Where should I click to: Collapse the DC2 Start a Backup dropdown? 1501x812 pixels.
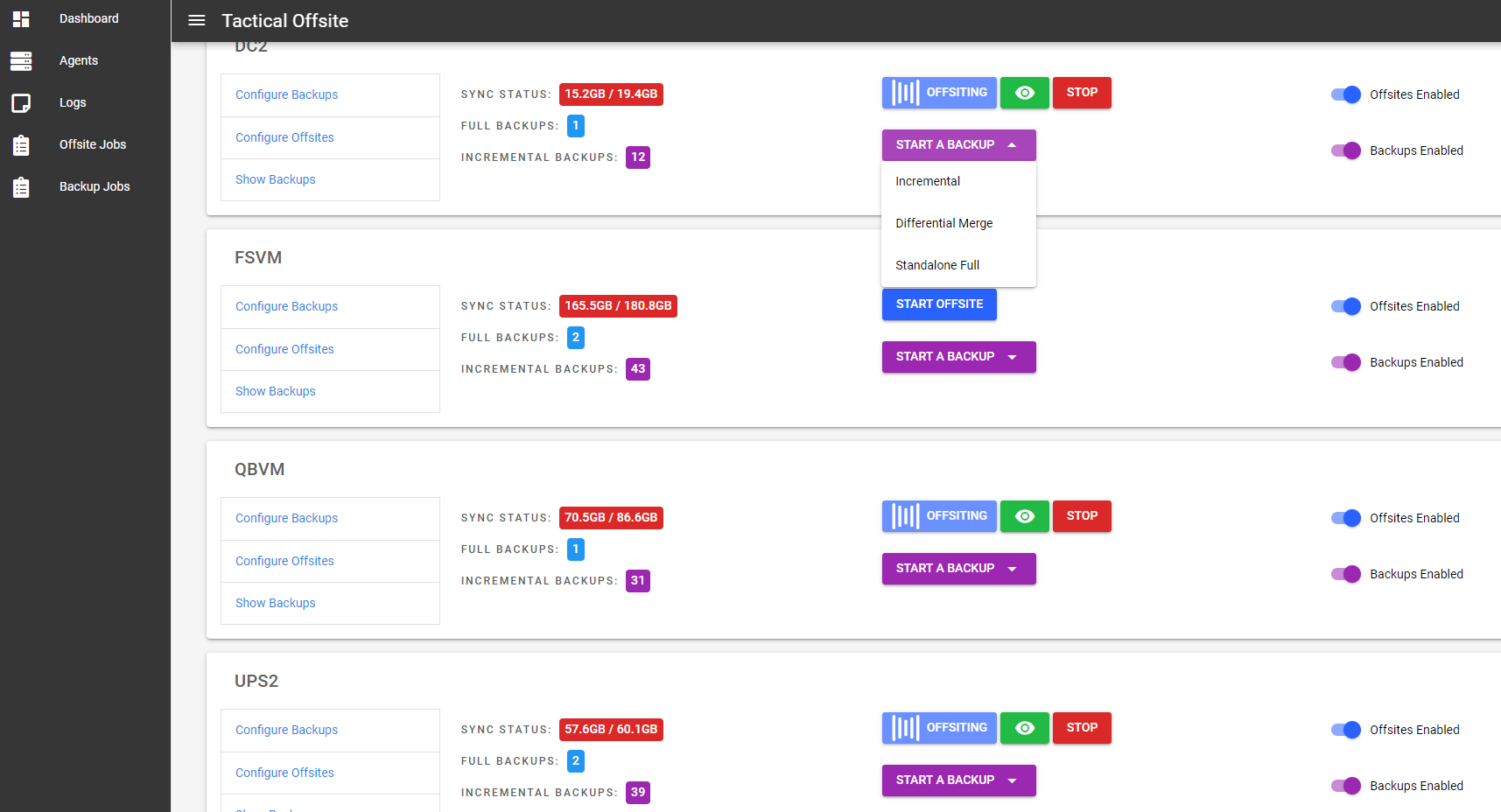[959, 145]
